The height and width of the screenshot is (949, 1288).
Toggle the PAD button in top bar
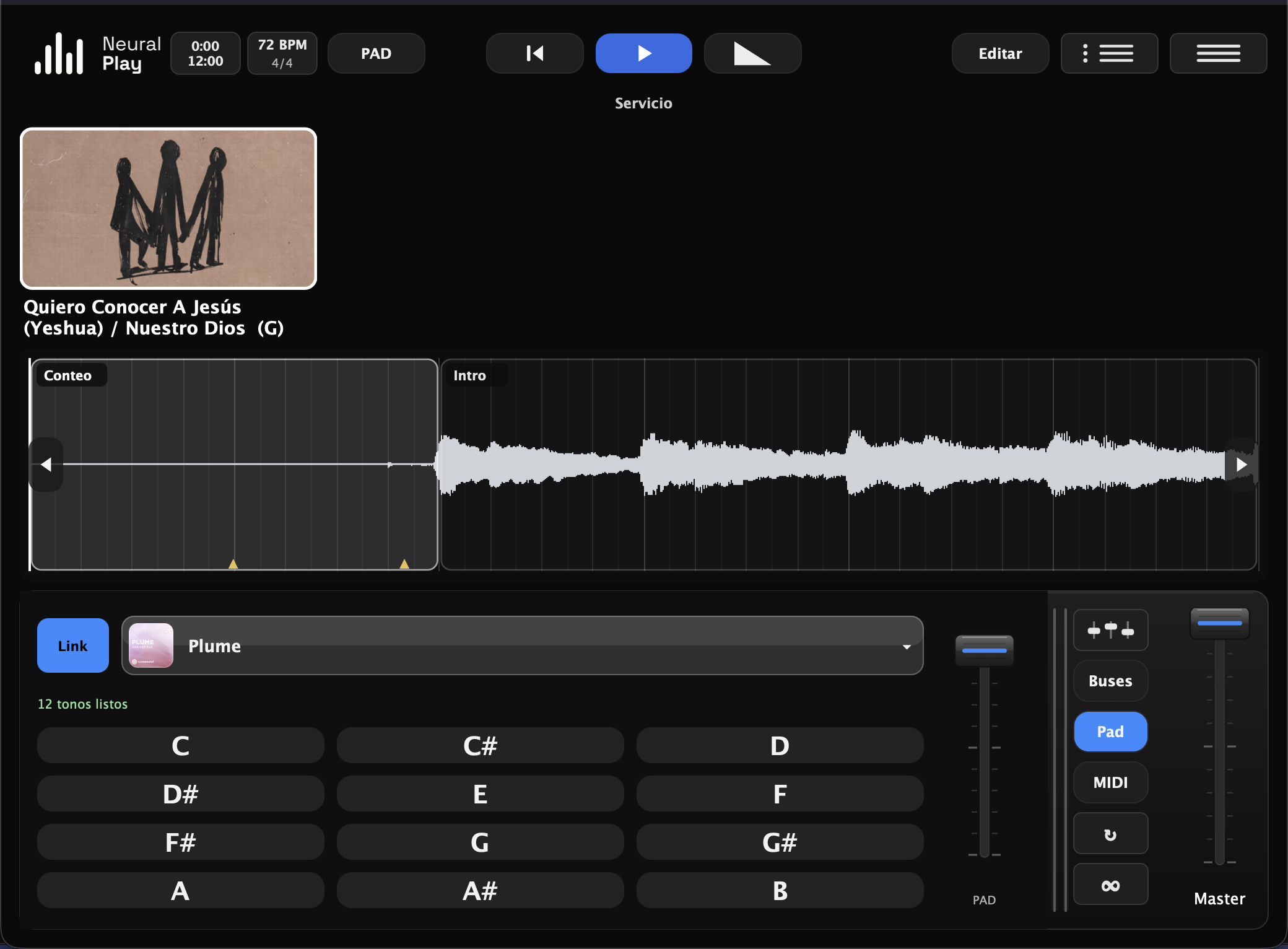(x=376, y=53)
